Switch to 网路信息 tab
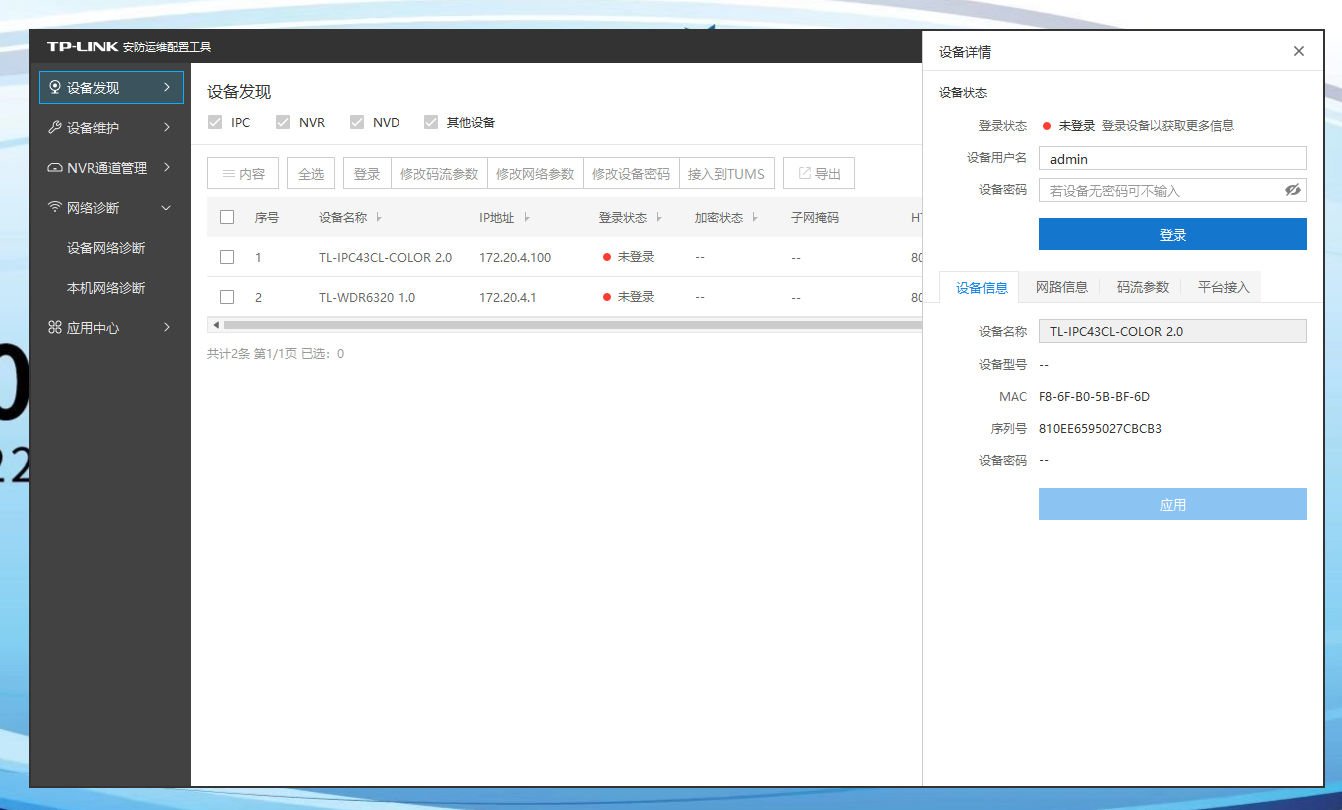 coord(1062,287)
